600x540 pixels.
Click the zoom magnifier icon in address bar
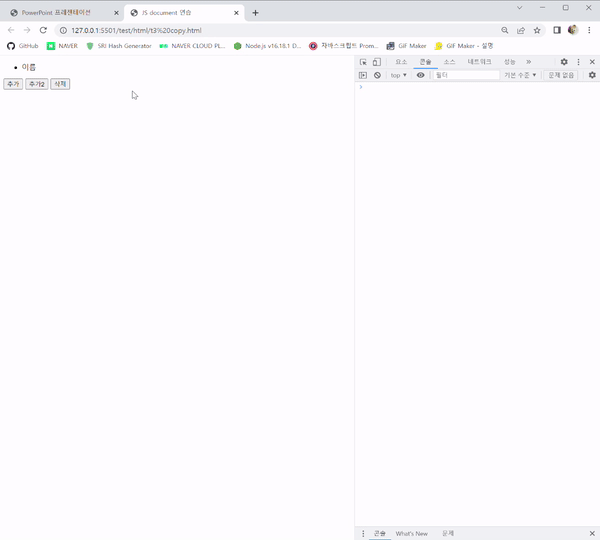(x=505, y=30)
